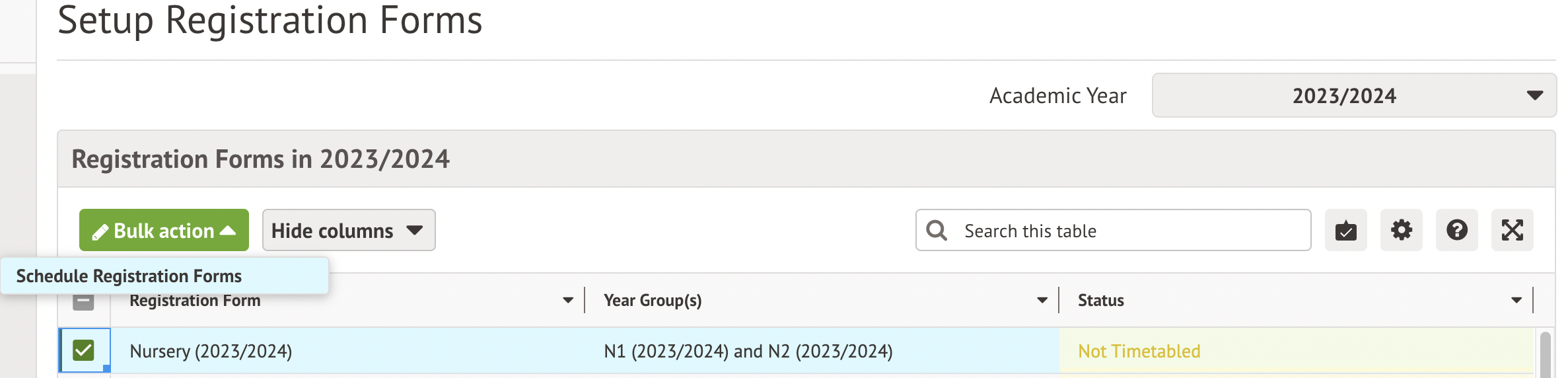Viewport: 1568px width, 378px height.
Task: Expand table to fullscreen icon
Action: (x=1512, y=231)
